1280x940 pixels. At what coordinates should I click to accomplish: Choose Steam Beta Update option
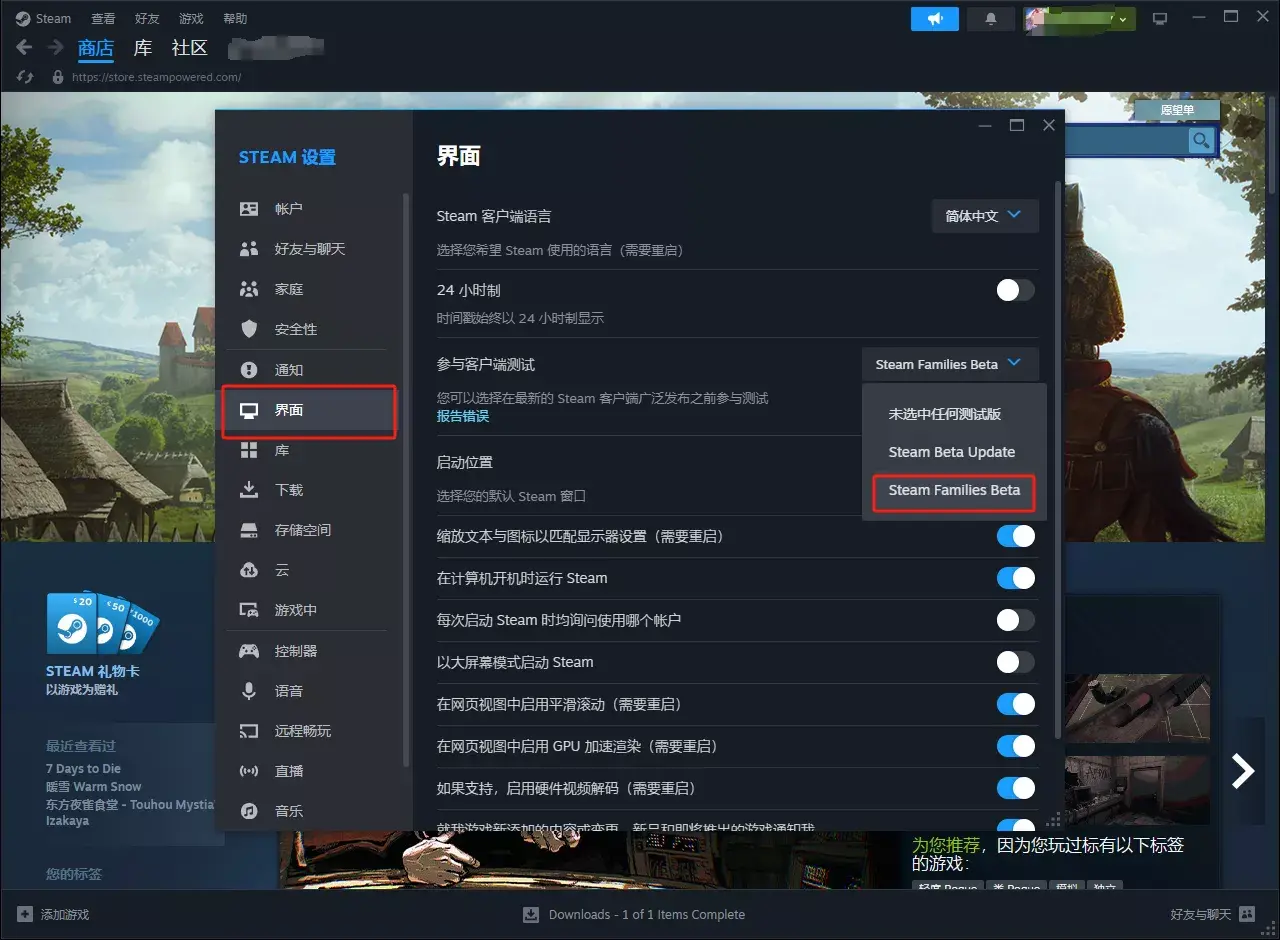pos(952,452)
